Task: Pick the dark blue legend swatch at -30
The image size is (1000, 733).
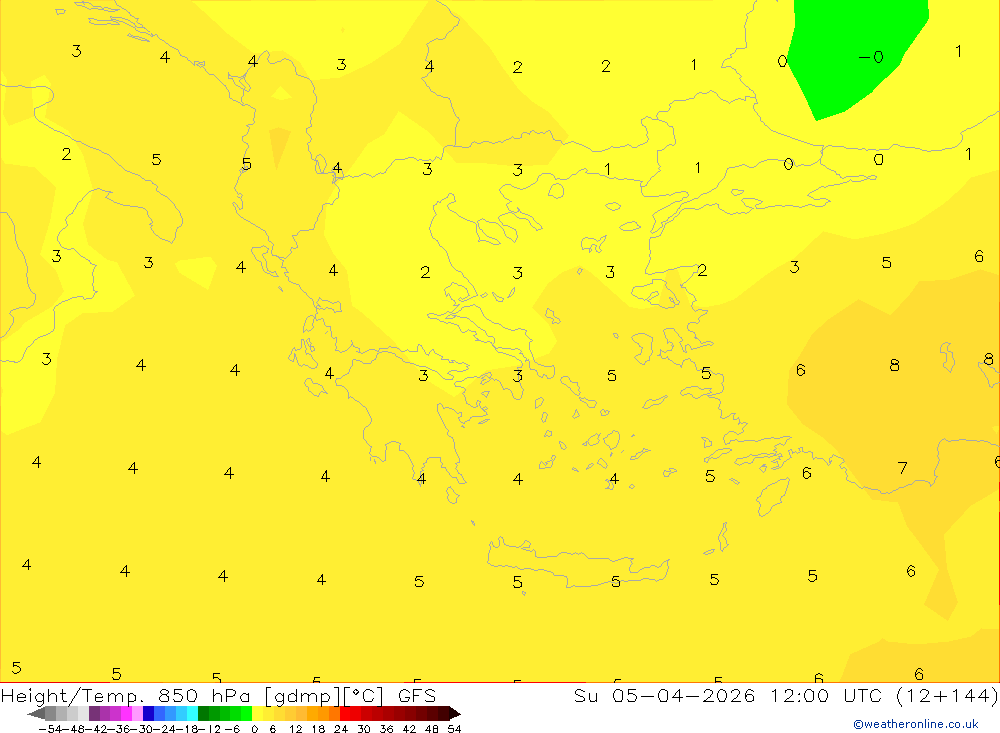Action: [149, 714]
